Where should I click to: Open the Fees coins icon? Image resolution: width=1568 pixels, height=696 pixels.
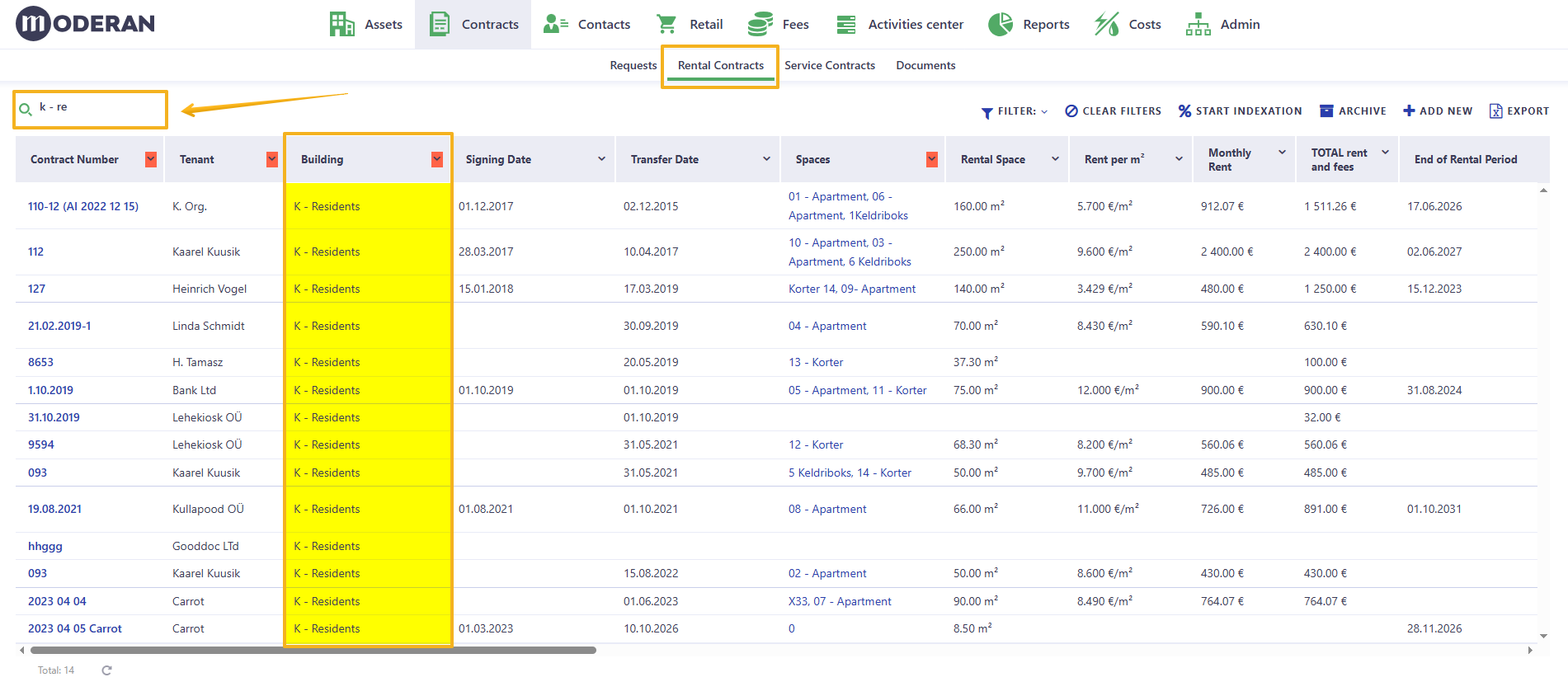pos(760,25)
